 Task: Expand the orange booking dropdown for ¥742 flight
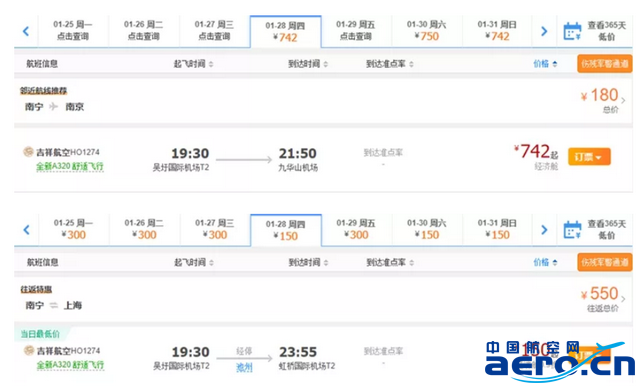pyautogui.click(x=589, y=157)
